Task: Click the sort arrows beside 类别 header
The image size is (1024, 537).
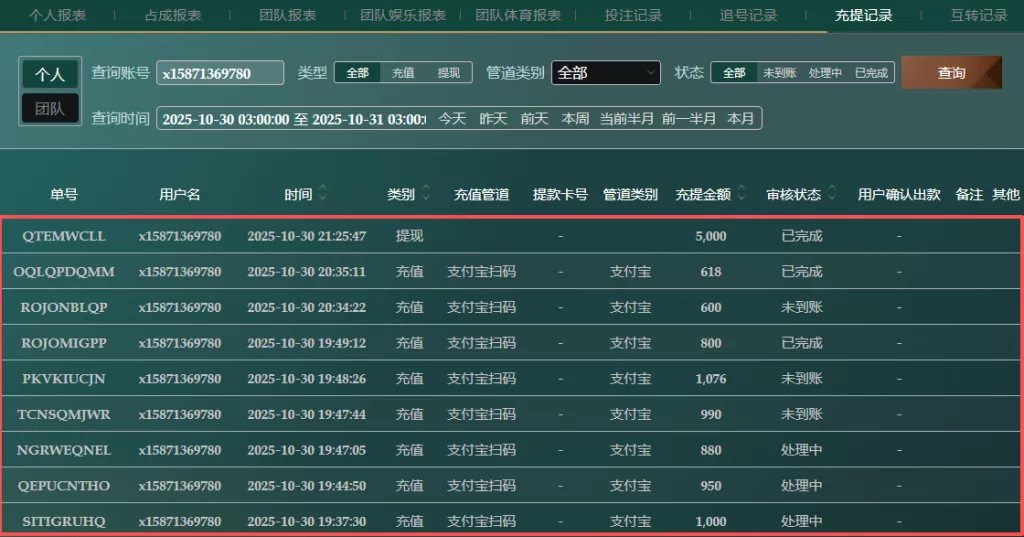Action: (x=426, y=194)
